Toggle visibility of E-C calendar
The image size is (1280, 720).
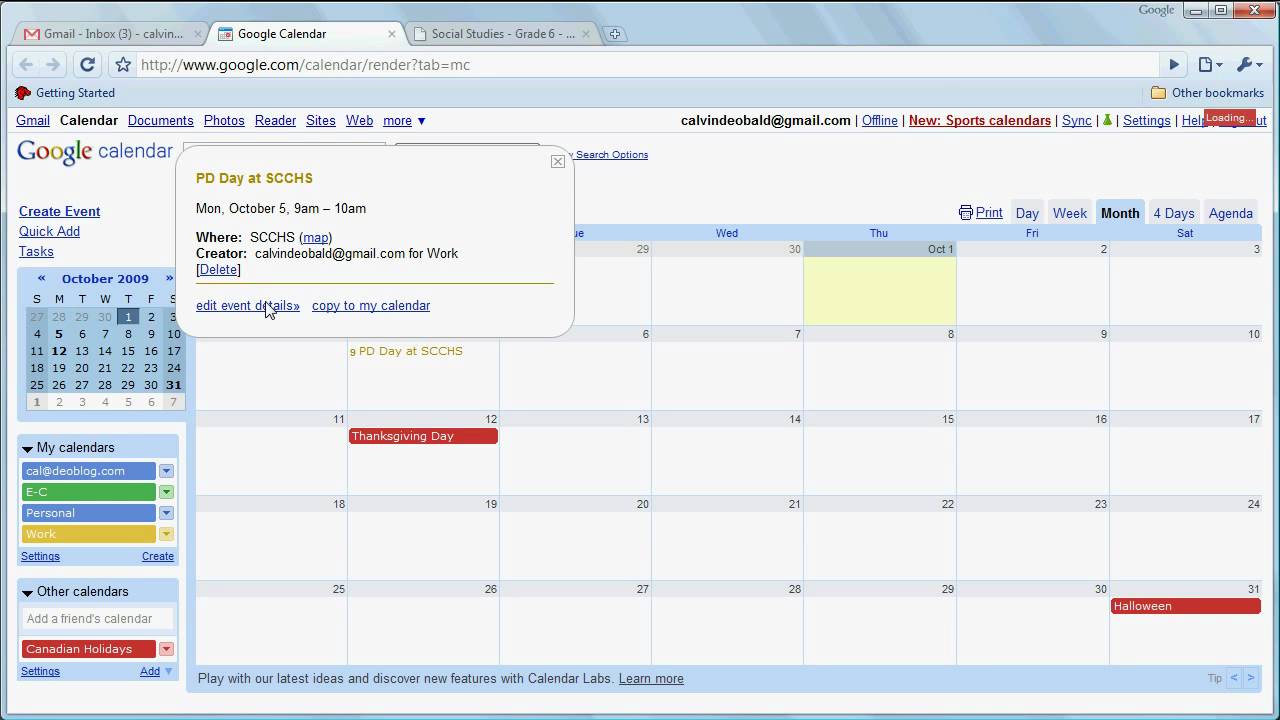[x=89, y=492]
